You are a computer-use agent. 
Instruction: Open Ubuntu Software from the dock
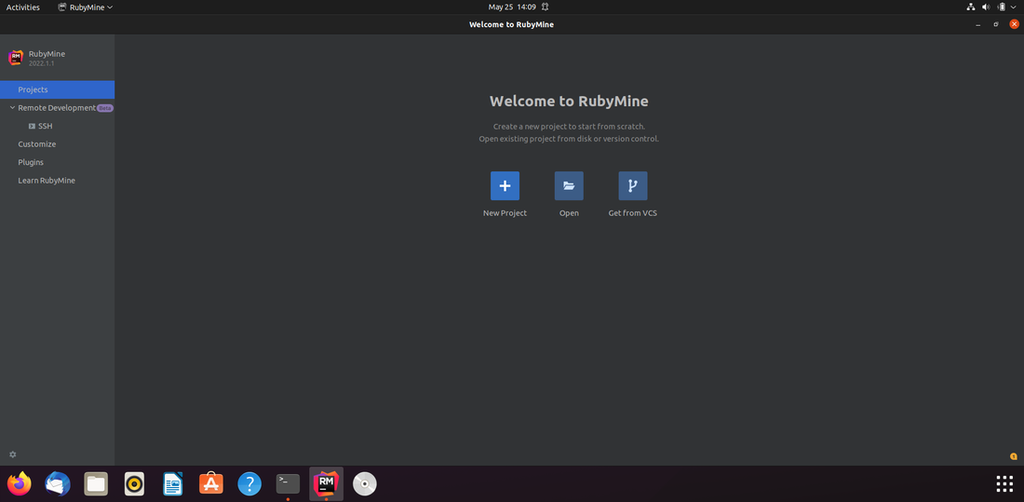coord(211,484)
